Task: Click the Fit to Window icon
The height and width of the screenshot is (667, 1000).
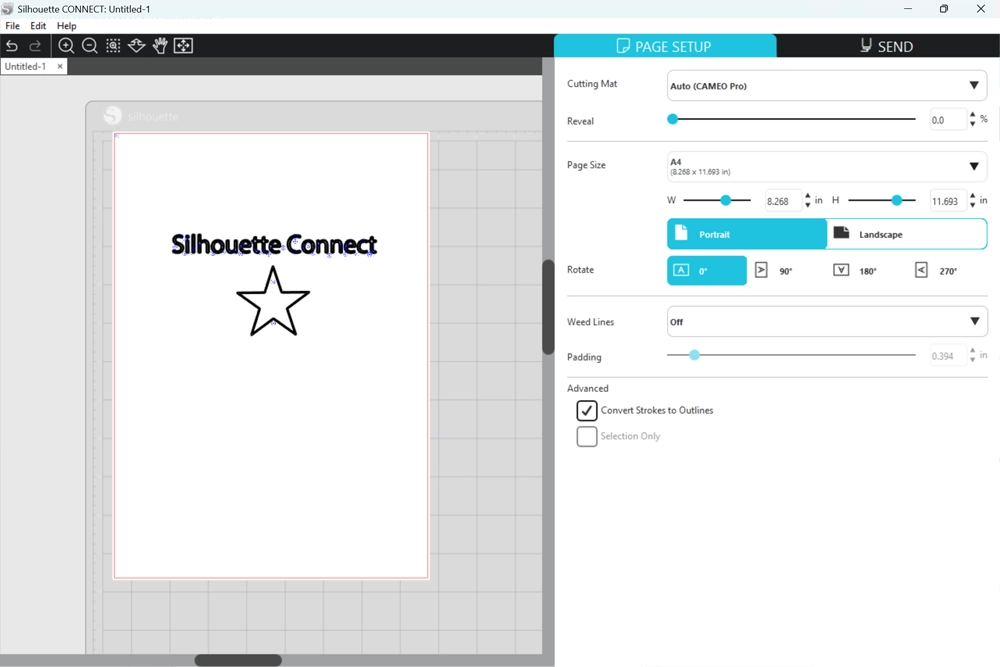Action: pos(183,46)
